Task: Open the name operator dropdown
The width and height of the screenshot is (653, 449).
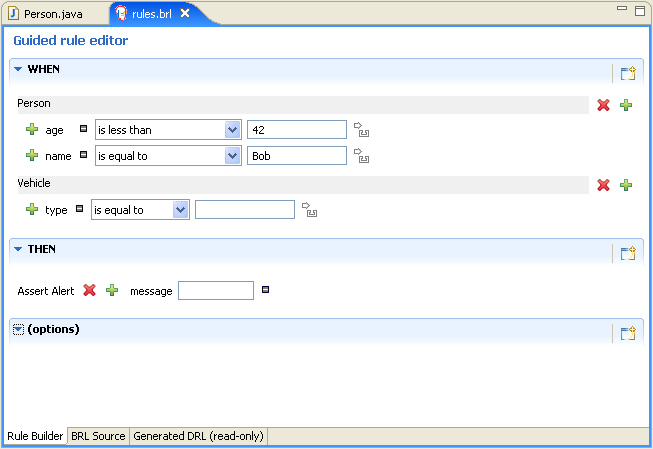Action: 233,155
